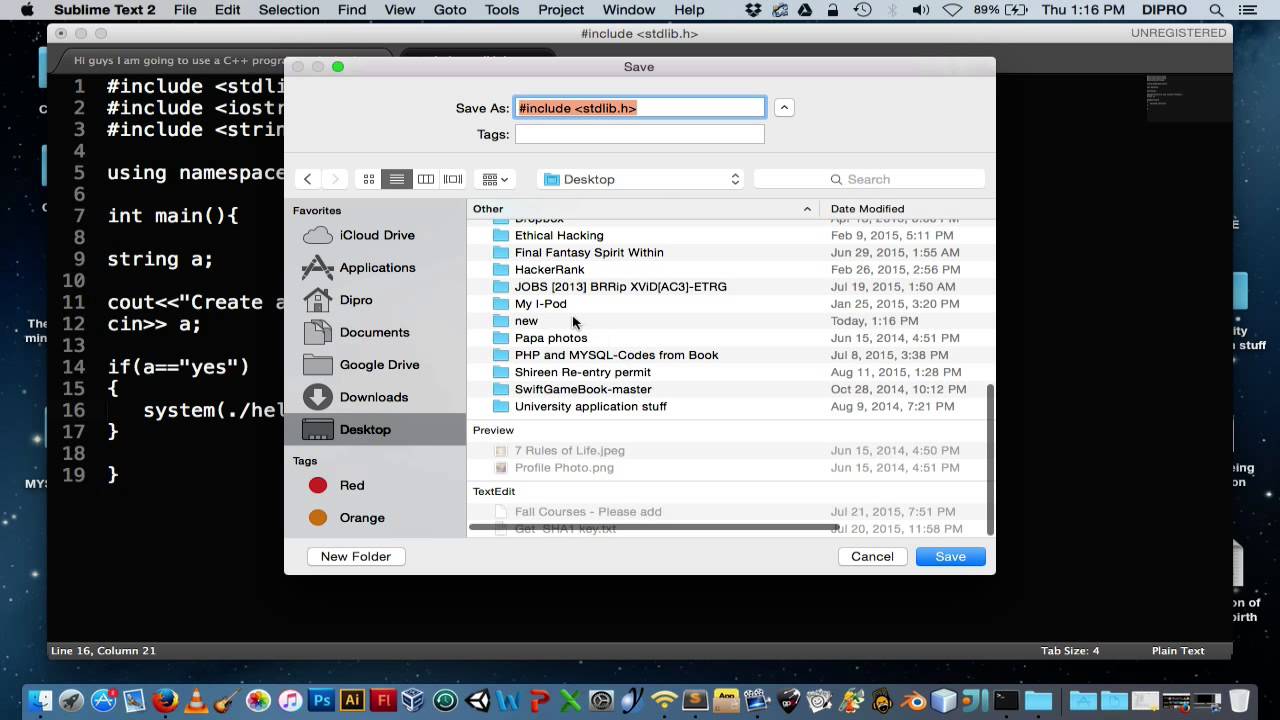The height and width of the screenshot is (720, 1280).
Task: Open System Preferences from the dock
Action: click(x=601, y=700)
